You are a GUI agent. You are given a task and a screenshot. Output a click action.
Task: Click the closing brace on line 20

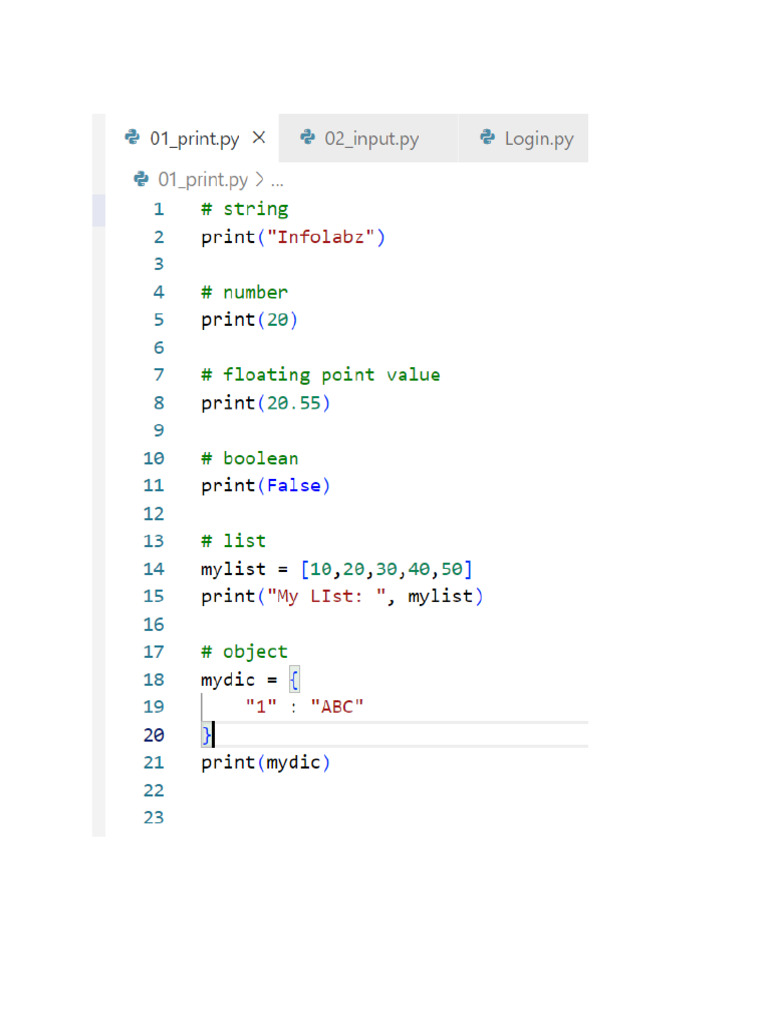click(x=206, y=735)
